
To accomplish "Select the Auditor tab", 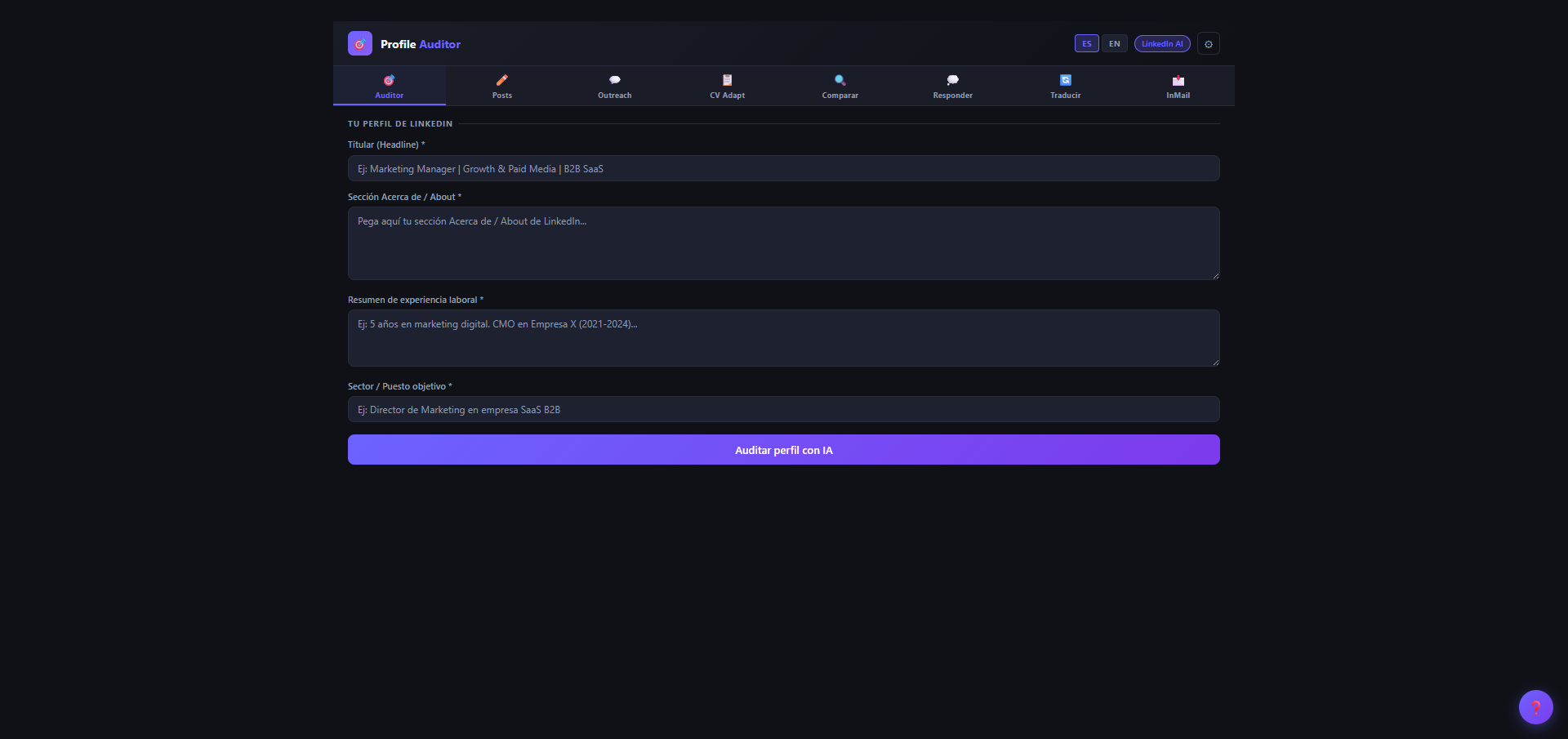I will click(390, 86).
